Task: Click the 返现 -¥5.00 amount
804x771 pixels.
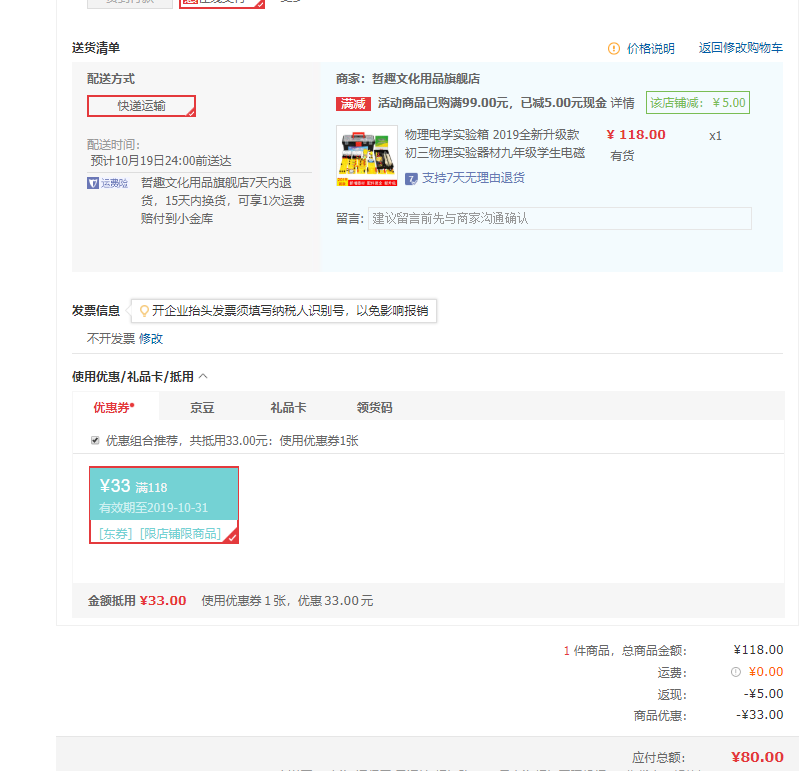Action: (x=763, y=694)
